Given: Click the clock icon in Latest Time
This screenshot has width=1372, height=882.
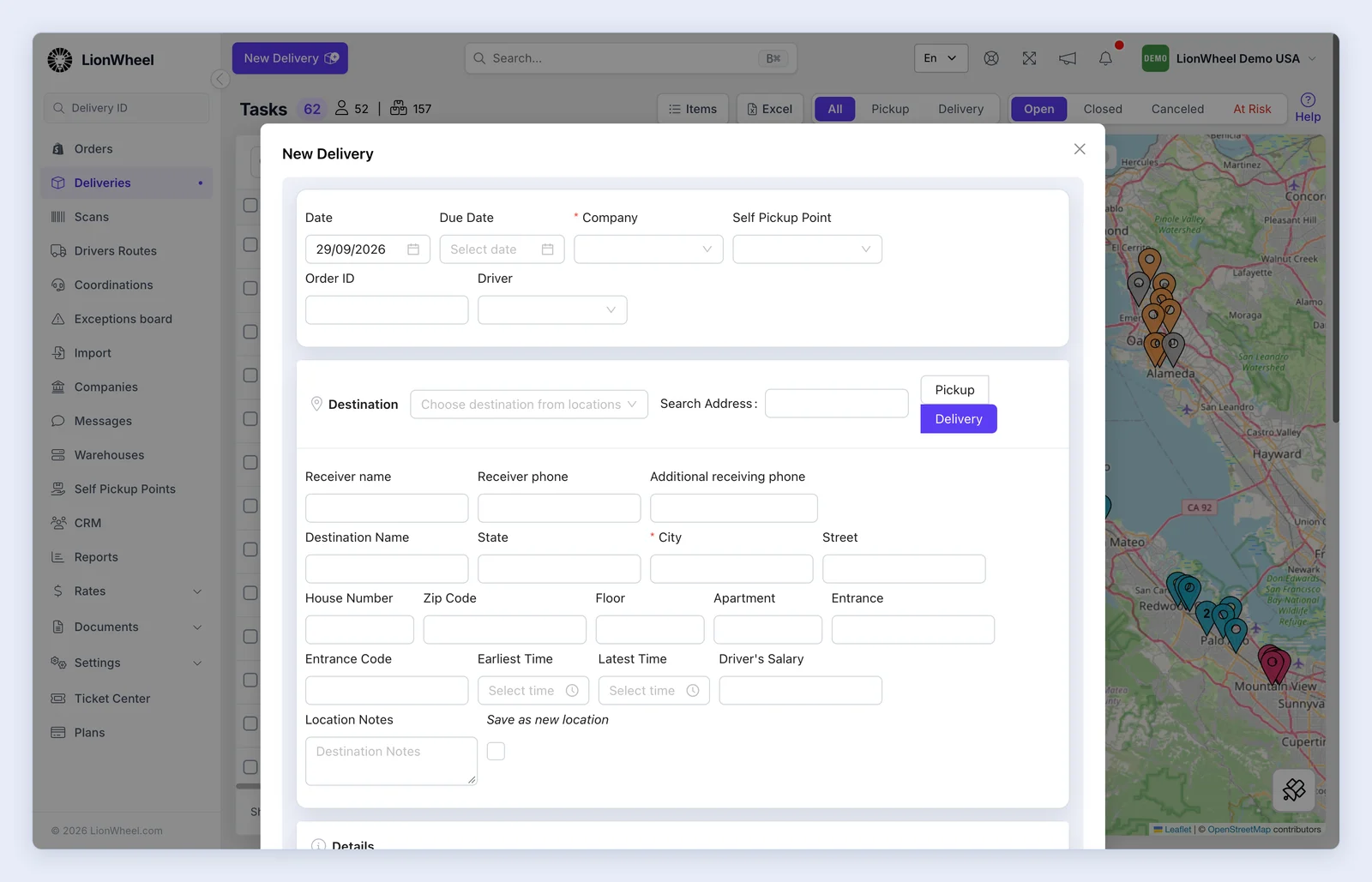Looking at the screenshot, I should pyautogui.click(x=693, y=691).
